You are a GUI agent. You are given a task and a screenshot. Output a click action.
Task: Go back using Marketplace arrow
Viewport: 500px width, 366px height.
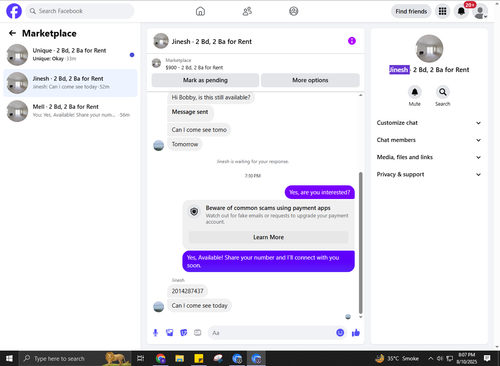pyautogui.click(x=12, y=33)
